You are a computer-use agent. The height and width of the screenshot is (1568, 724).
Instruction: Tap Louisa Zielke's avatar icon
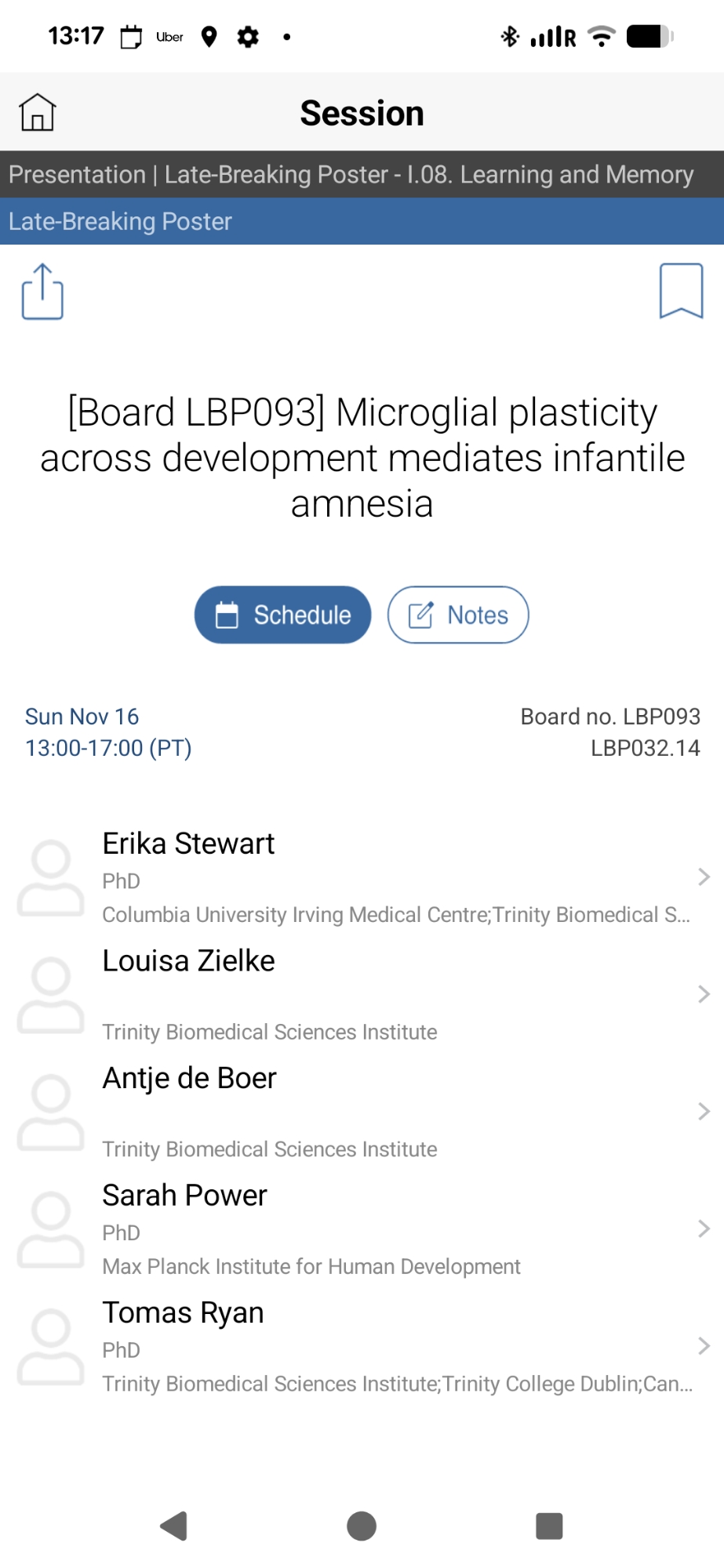click(x=51, y=995)
